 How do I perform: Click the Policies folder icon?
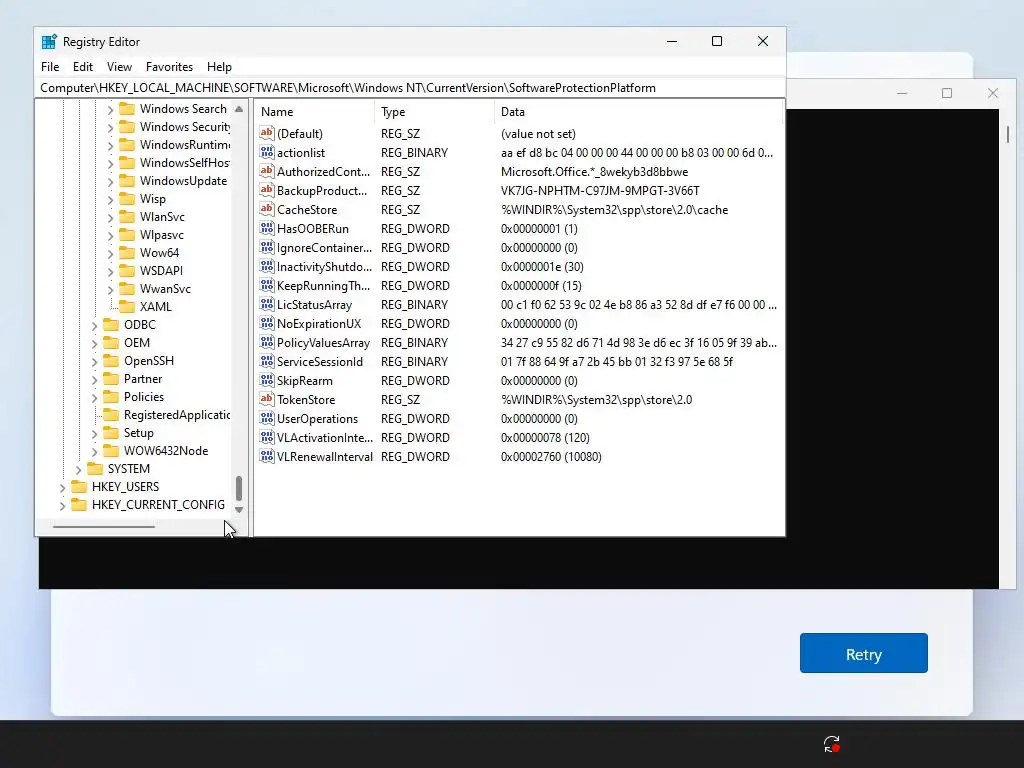tap(111, 396)
